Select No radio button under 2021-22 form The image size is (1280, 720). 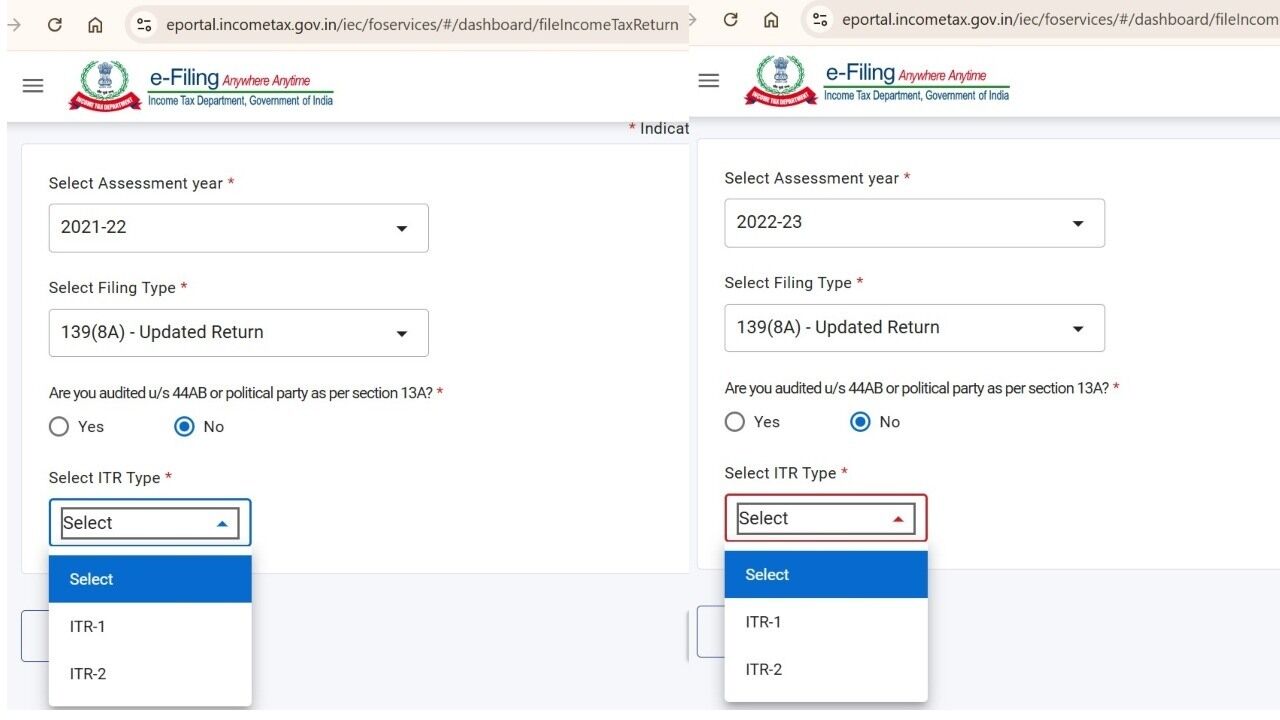click(x=184, y=427)
